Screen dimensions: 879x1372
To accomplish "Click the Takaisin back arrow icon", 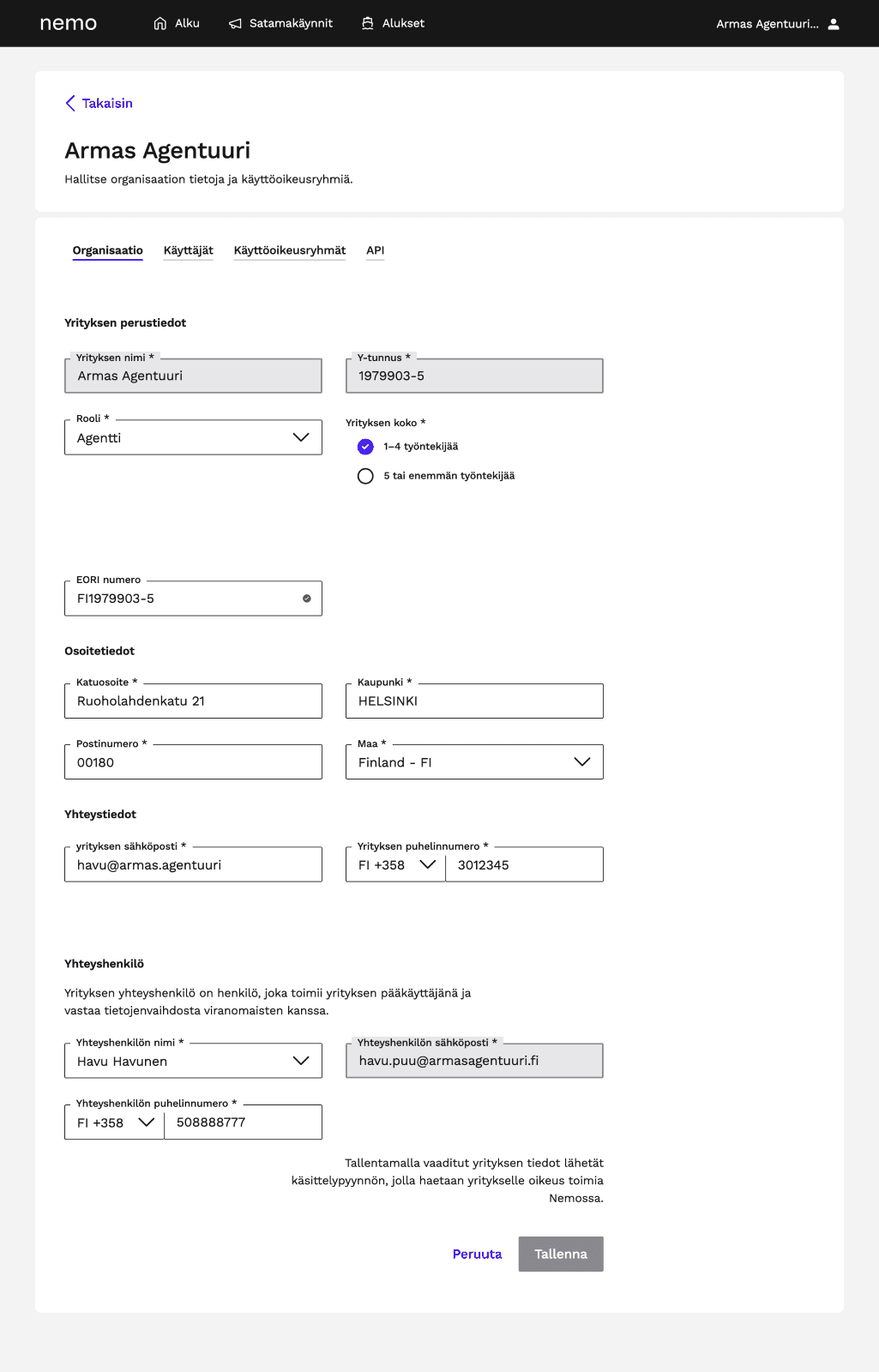I will pos(70,103).
